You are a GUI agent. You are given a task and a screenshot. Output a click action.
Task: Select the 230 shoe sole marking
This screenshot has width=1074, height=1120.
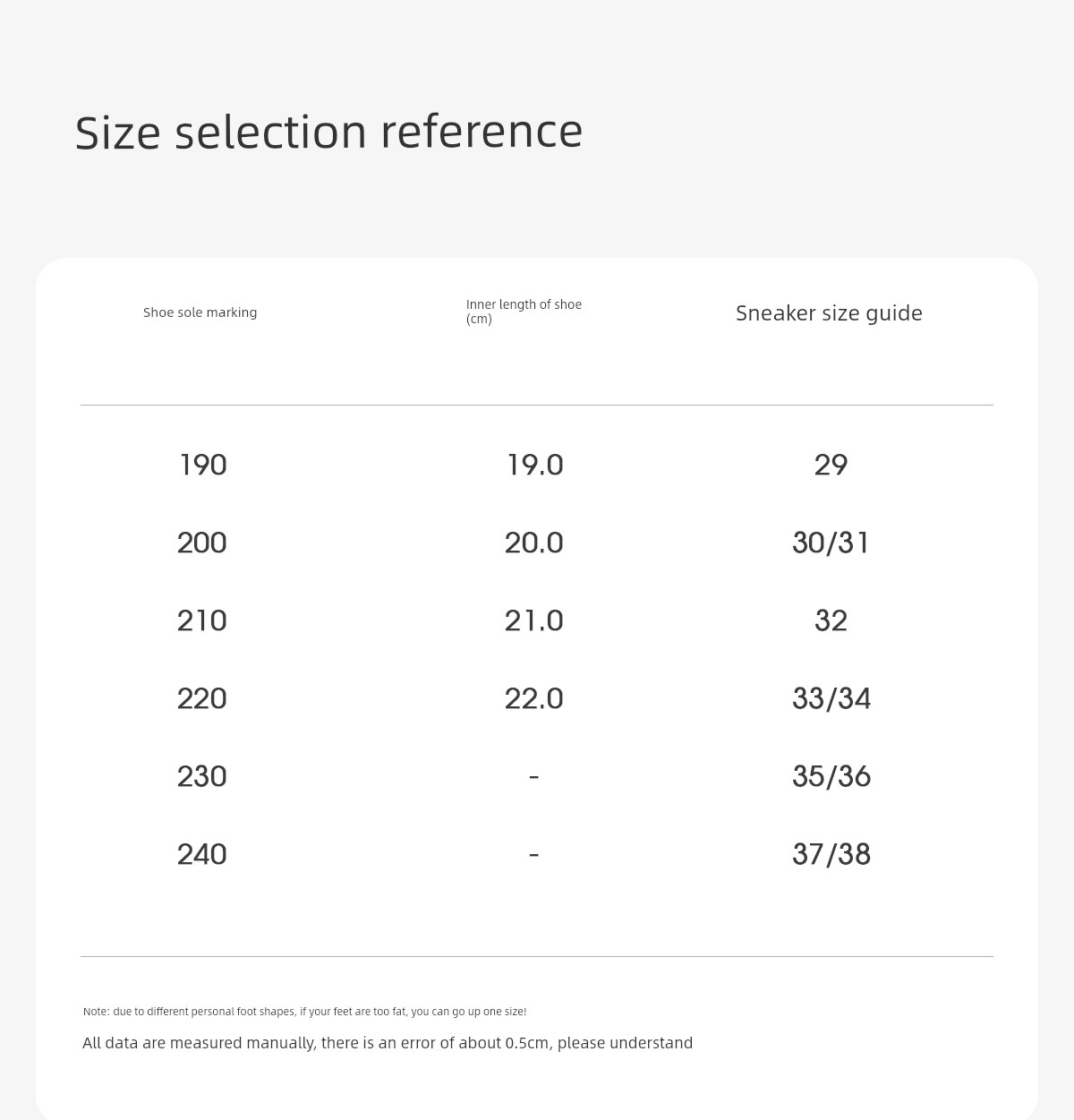(202, 776)
